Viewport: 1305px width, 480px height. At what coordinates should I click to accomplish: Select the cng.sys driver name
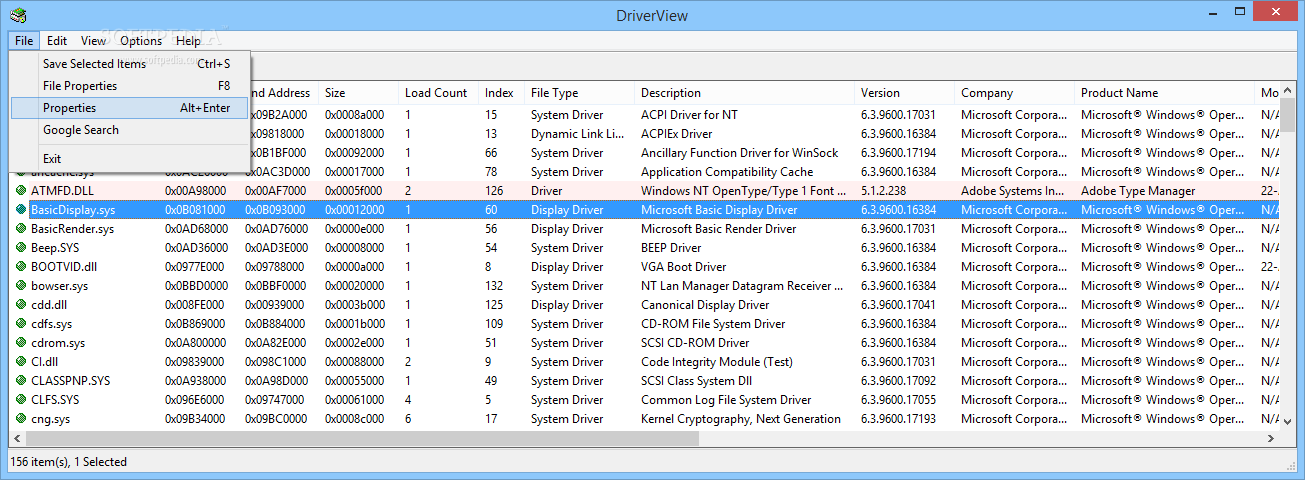[x=50, y=419]
